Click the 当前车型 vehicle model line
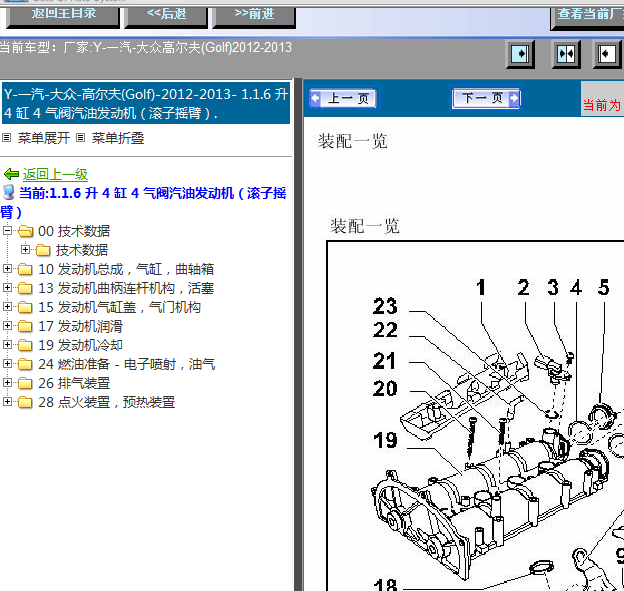The height and width of the screenshot is (591, 624). [146, 48]
